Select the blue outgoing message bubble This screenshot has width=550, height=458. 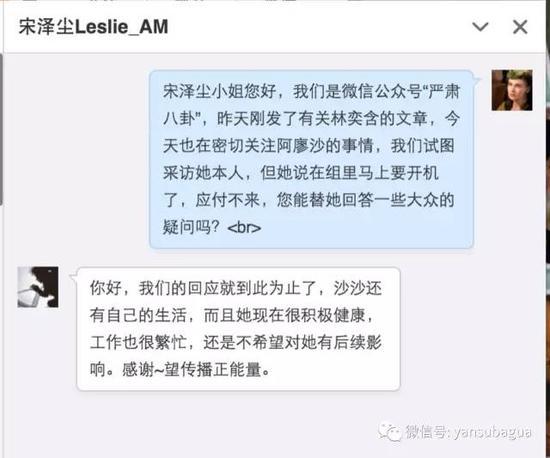pyautogui.click(x=311, y=160)
